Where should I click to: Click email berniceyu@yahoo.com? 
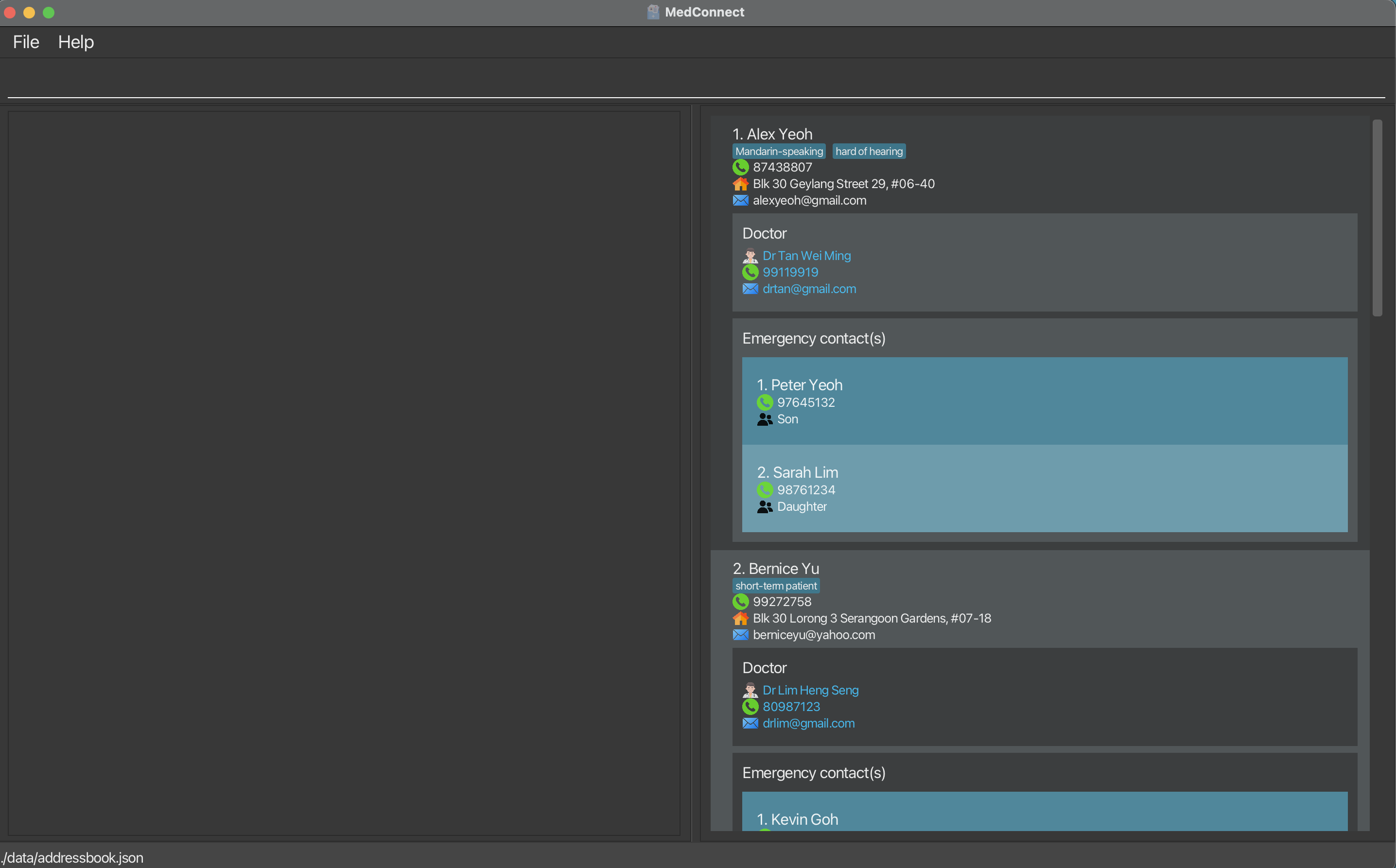pyautogui.click(x=814, y=635)
